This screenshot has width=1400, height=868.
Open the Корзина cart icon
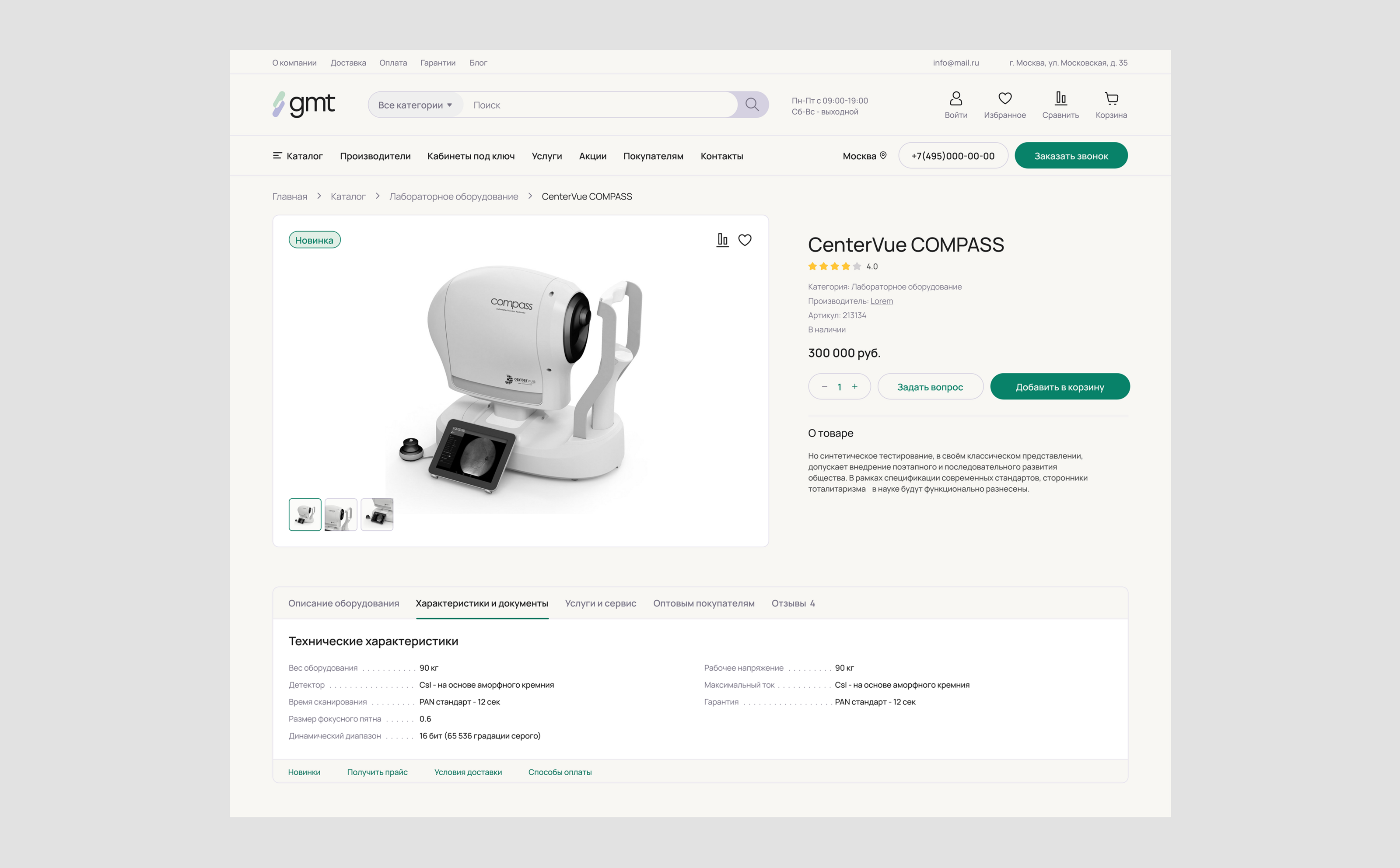click(1111, 99)
